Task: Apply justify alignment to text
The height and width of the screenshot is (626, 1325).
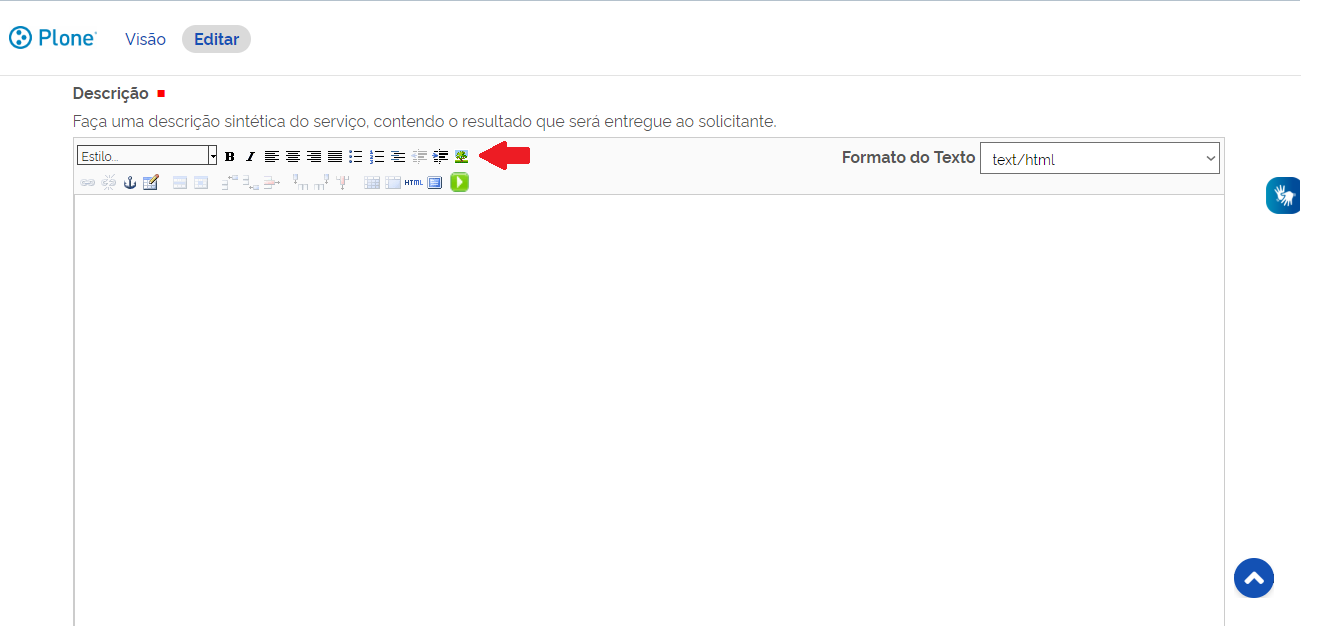Action: 334,156
